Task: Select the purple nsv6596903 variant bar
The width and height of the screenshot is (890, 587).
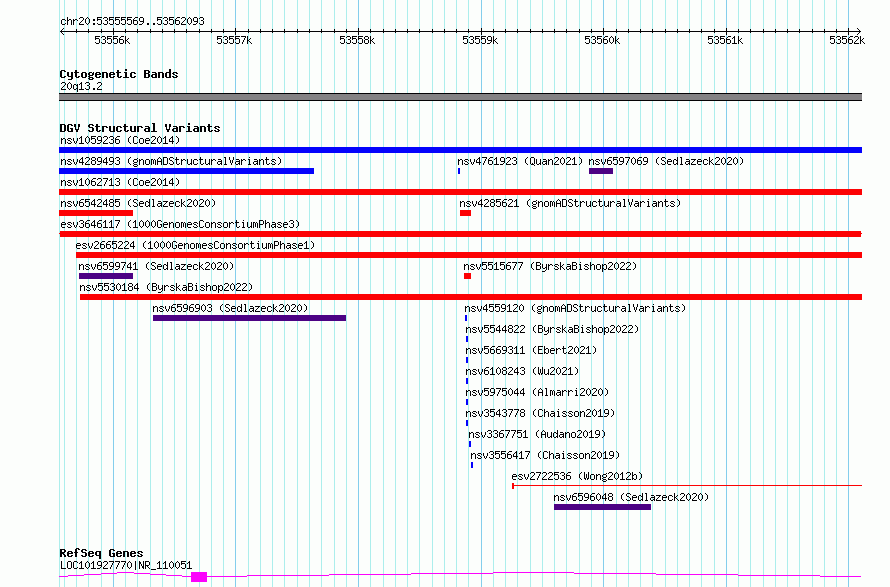Action: click(249, 318)
